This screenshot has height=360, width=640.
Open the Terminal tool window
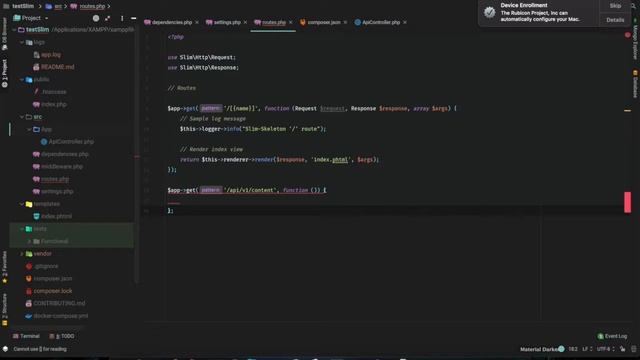26,336
